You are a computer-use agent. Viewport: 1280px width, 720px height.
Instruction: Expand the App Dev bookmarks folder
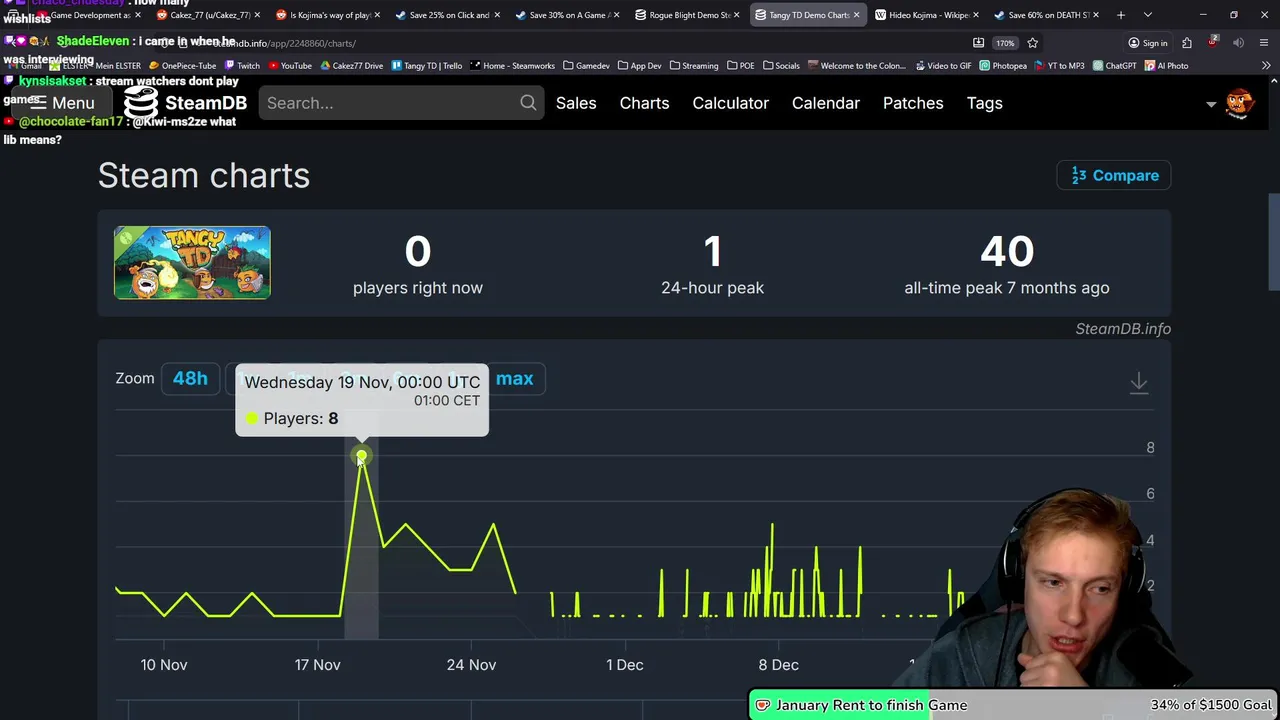(639, 66)
